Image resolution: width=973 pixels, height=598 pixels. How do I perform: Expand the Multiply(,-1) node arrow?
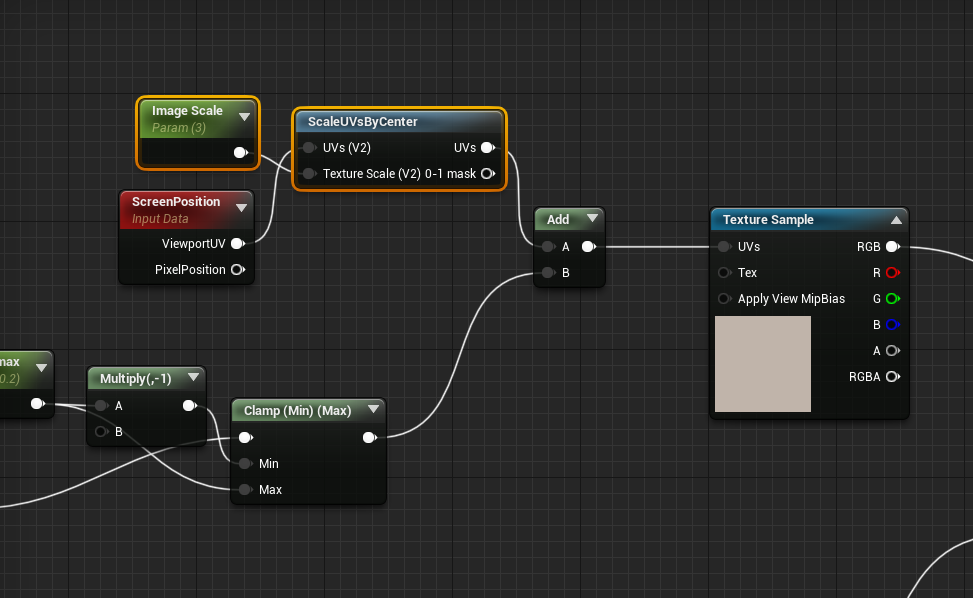[x=193, y=377]
